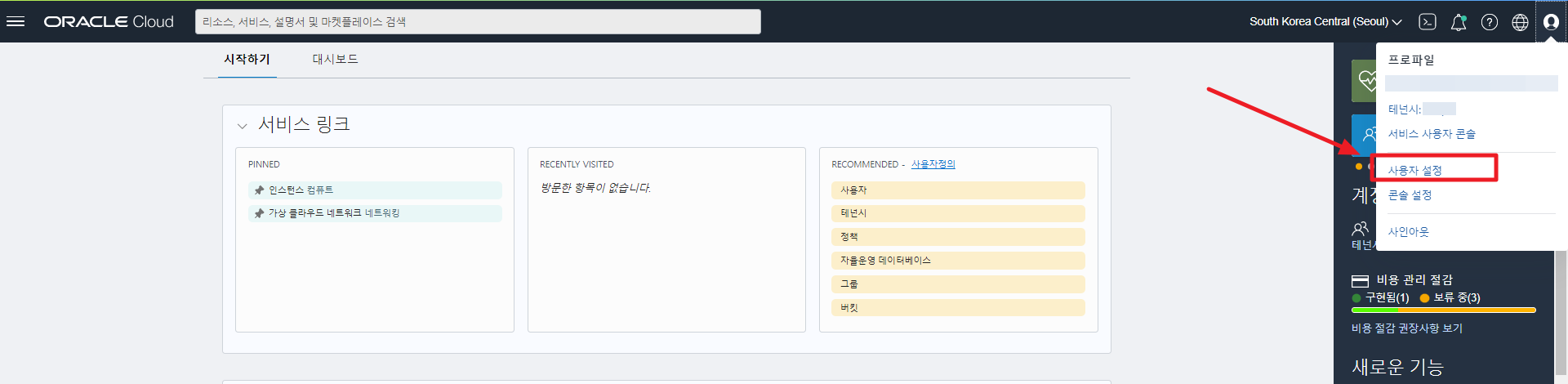This screenshot has height=384, width=1568.
Task: Click the pin icon beside 인스턴스 컴퓨트
Action: pyautogui.click(x=259, y=190)
